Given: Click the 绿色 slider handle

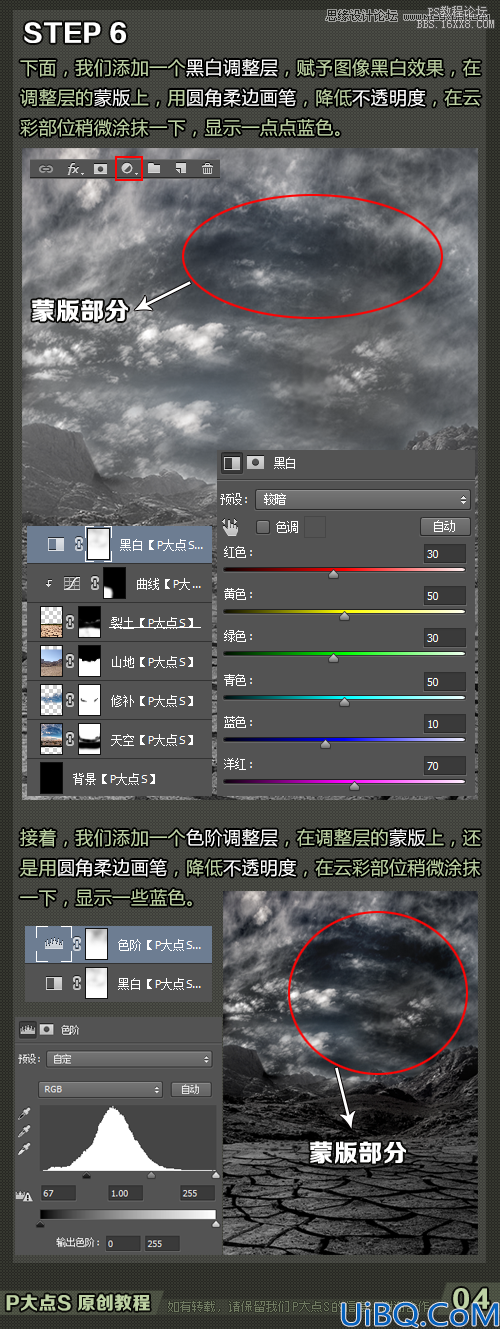Looking at the screenshot, I should pyautogui.click(x=334, y=658).
